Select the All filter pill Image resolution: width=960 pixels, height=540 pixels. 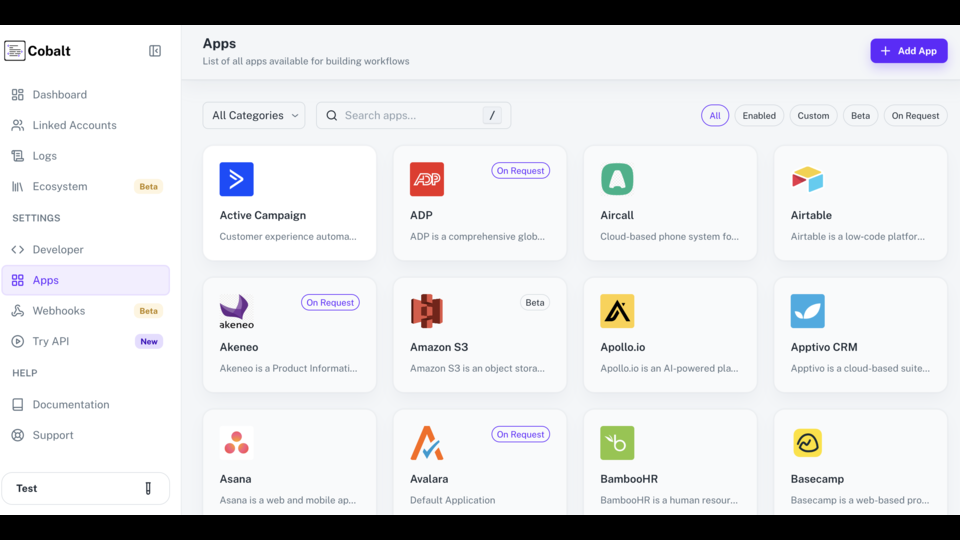tap(715, 115)
